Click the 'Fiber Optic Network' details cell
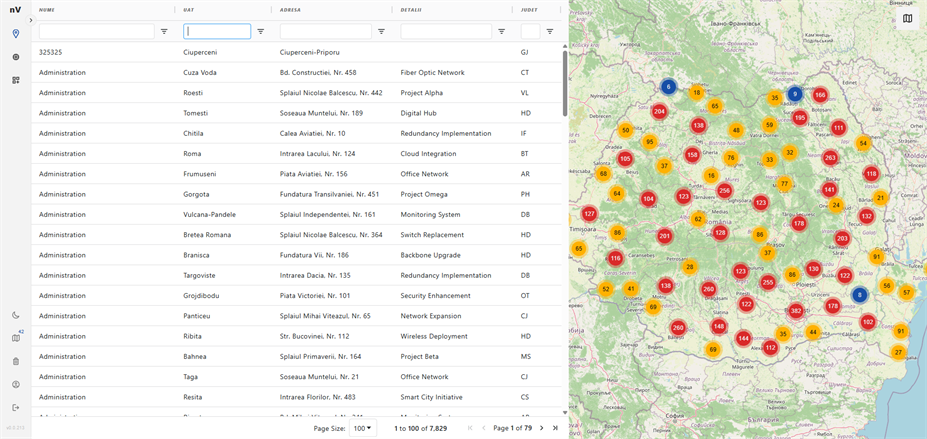 (432, 73)
